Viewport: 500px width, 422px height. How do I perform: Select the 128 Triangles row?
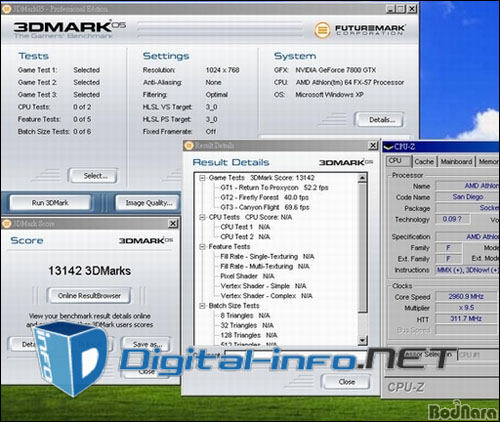[x=249, y=335]
